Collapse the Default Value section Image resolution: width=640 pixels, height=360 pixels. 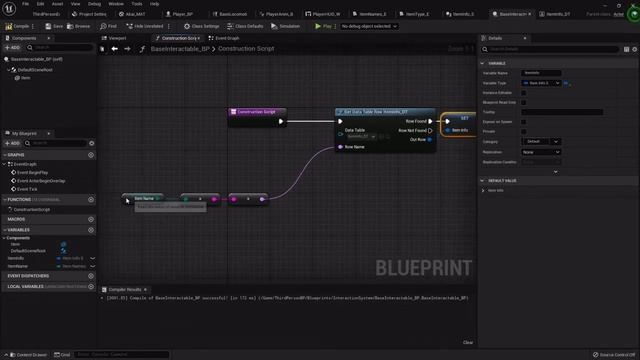click(x=482, y=181)
